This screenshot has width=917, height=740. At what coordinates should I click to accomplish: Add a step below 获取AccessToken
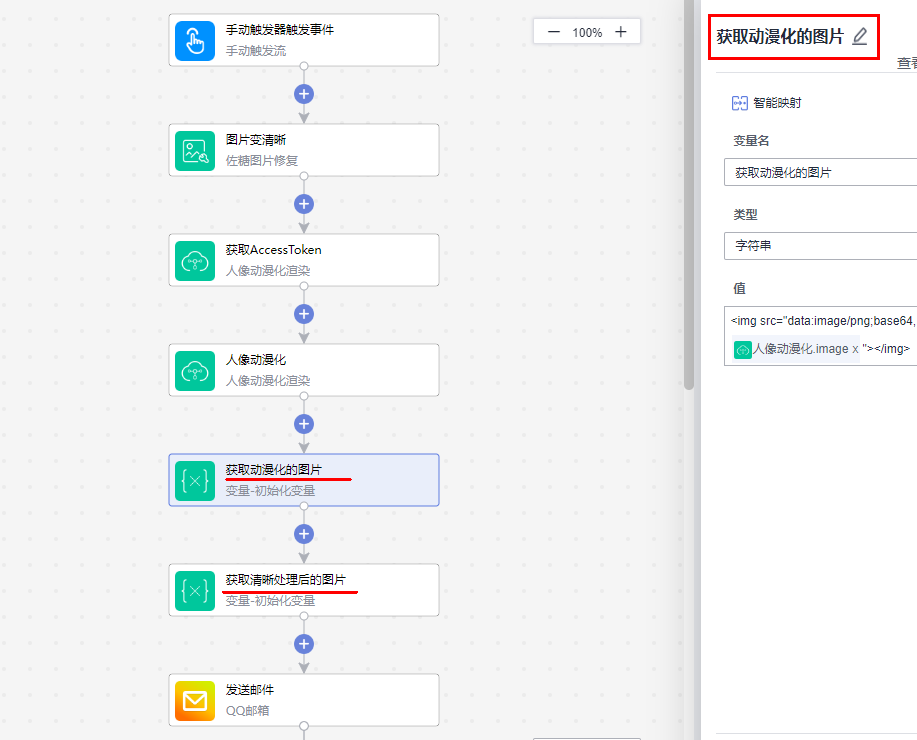tap(304, 314)
